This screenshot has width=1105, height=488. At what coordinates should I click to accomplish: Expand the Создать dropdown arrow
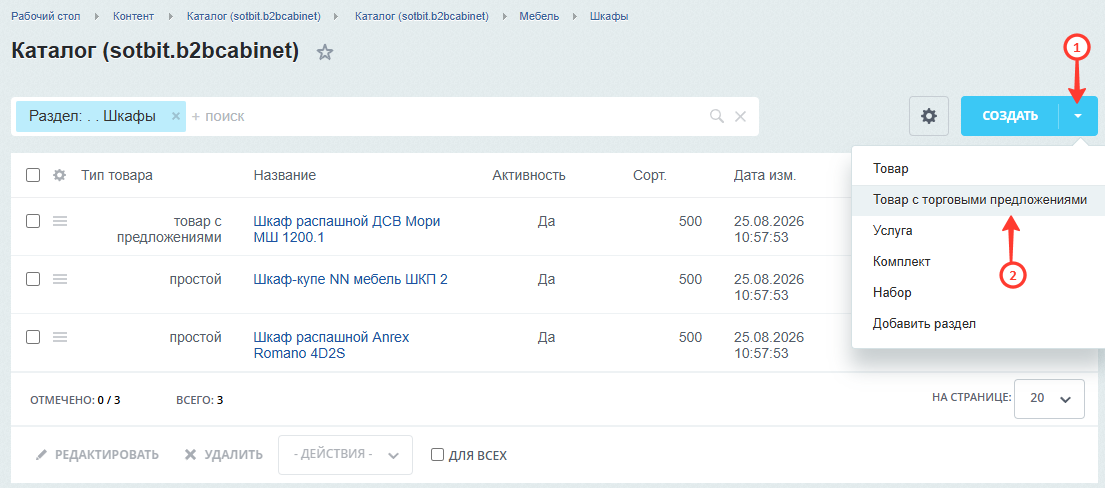[1078, 116]
